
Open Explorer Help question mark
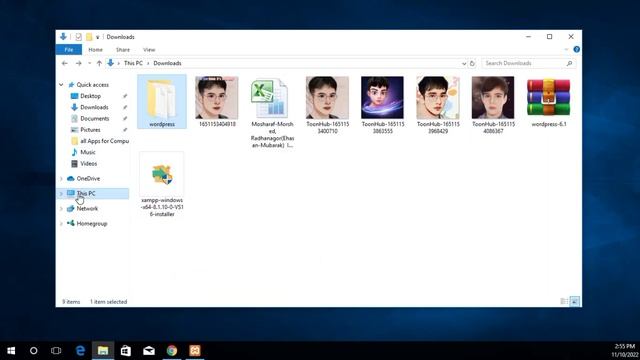pos(576,49)
